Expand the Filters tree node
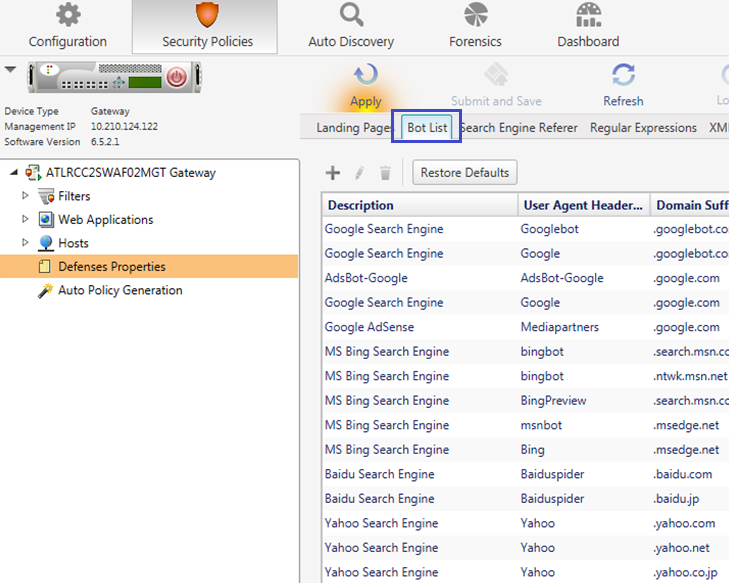This screenshot has height=583, width=729. pos(26,196)
